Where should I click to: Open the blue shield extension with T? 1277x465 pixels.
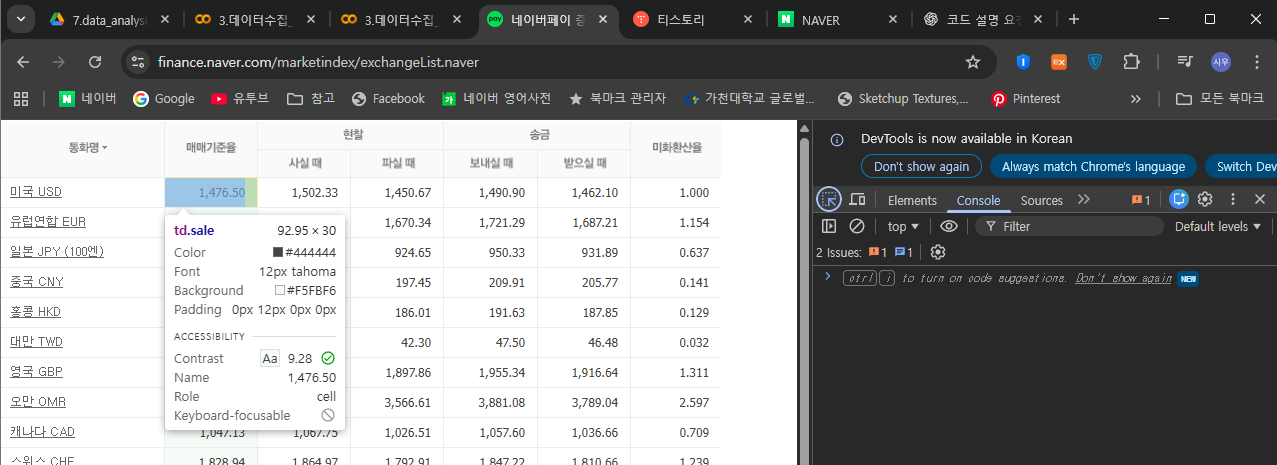(x=1095, y=62)
